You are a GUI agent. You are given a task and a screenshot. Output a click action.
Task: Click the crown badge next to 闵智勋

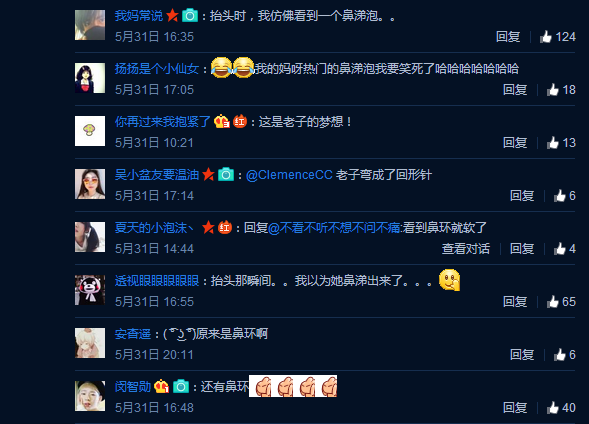point(161,386)
